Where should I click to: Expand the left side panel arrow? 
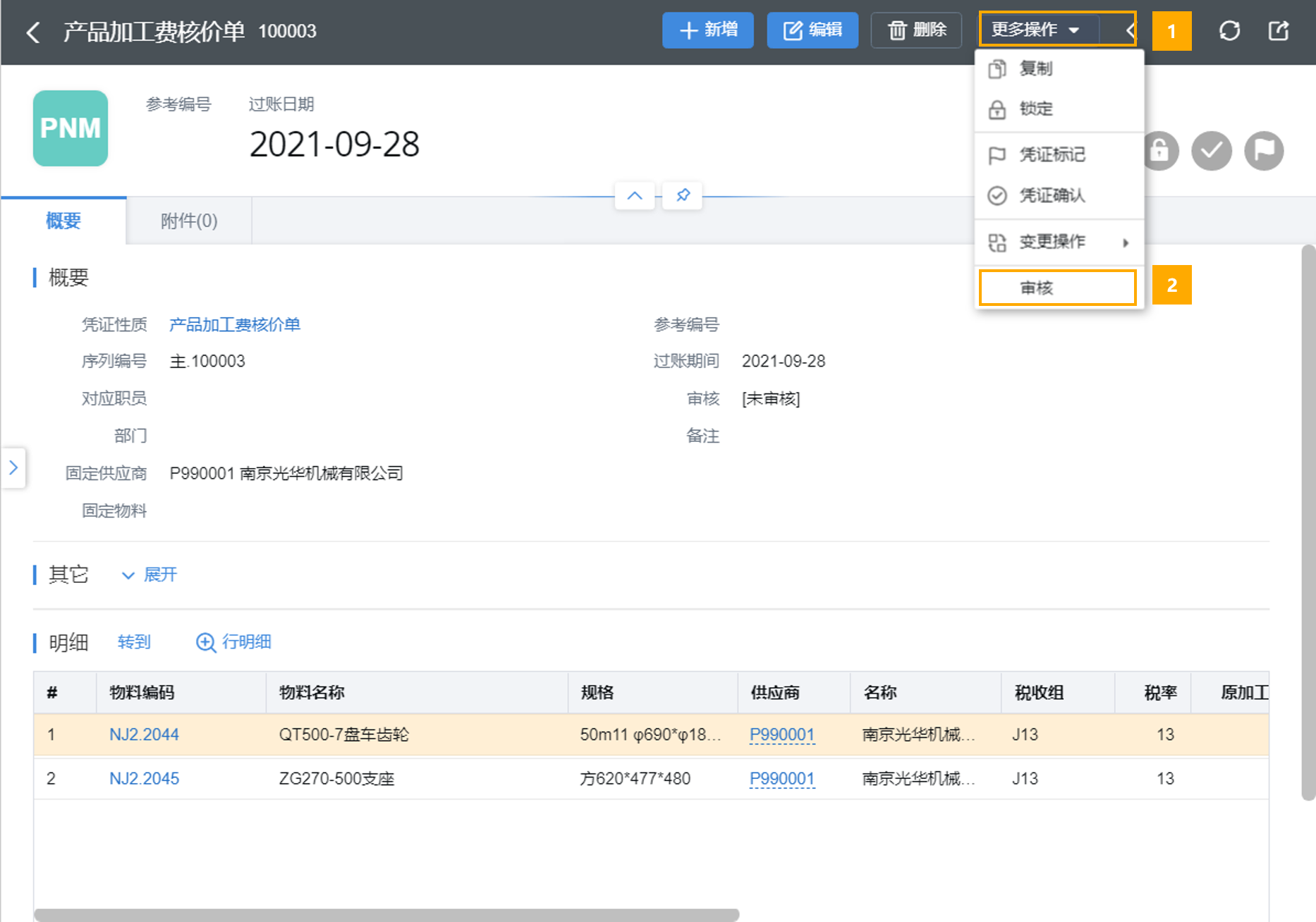pos(13,467)
